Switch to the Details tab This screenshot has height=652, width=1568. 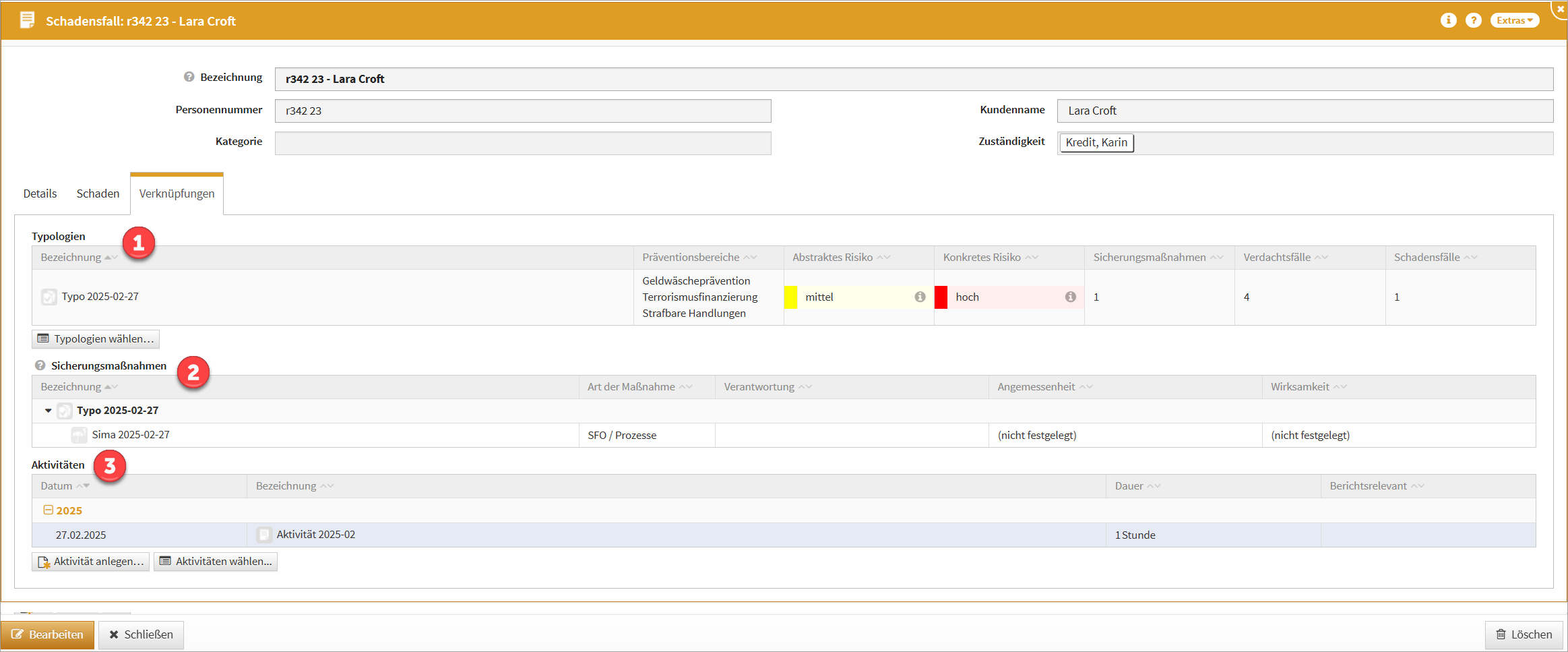[x=40, y=194]
